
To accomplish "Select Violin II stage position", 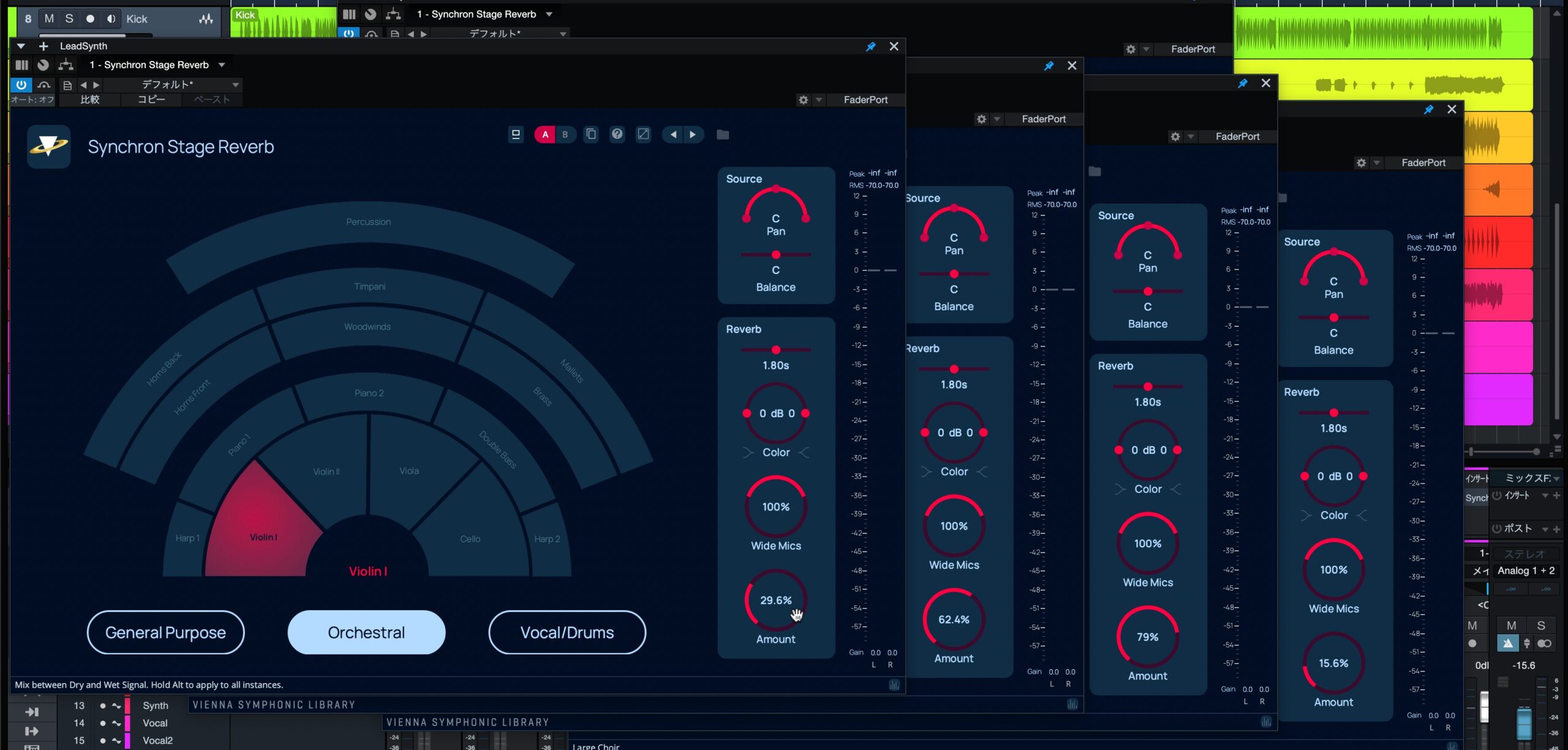I will click(x=326, y=472).
